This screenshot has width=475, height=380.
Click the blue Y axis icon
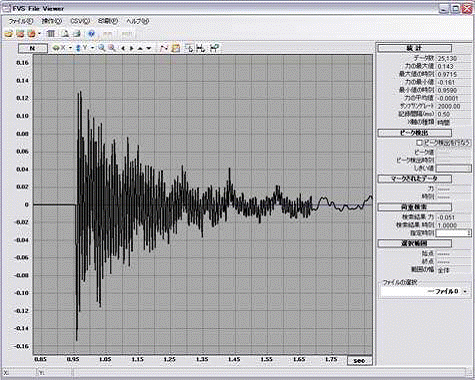(79, 48)
